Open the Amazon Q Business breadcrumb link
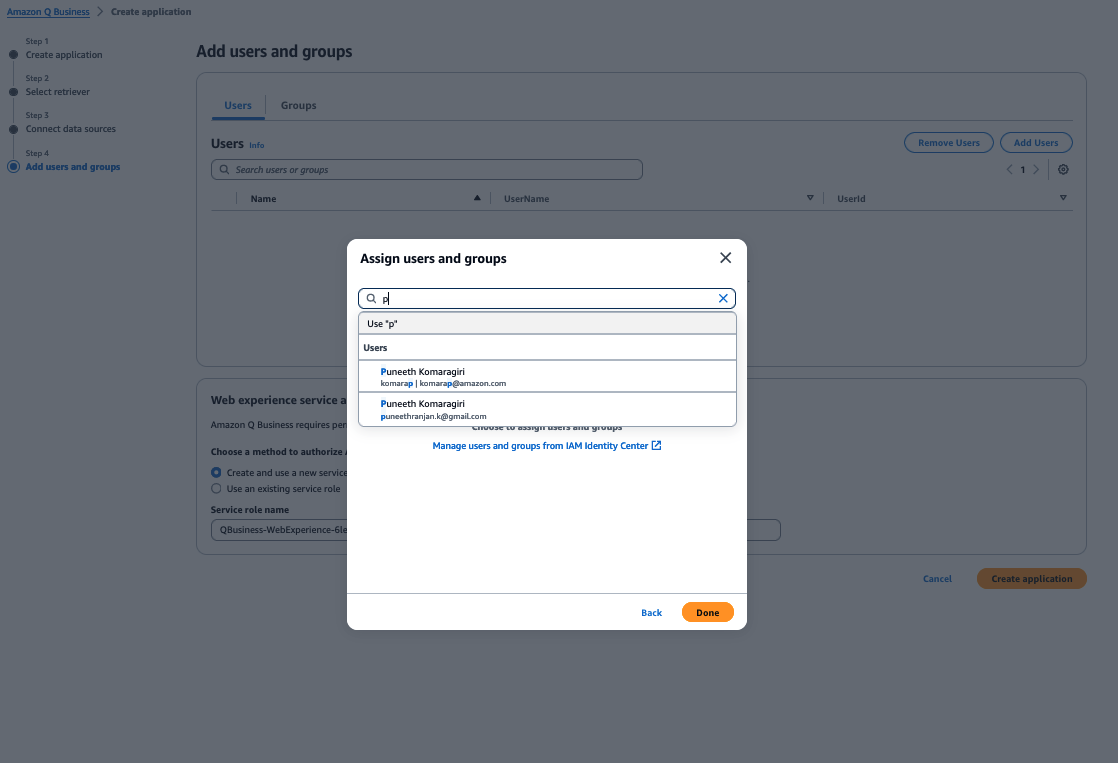1118x763 pixels. click(47, 11)
